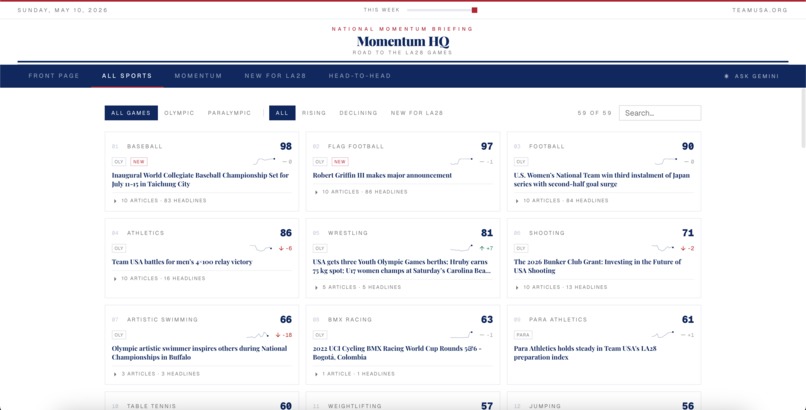
Task: Click the Wrestling up-arrow +7 indicator
Action: [x=486, y=248]
